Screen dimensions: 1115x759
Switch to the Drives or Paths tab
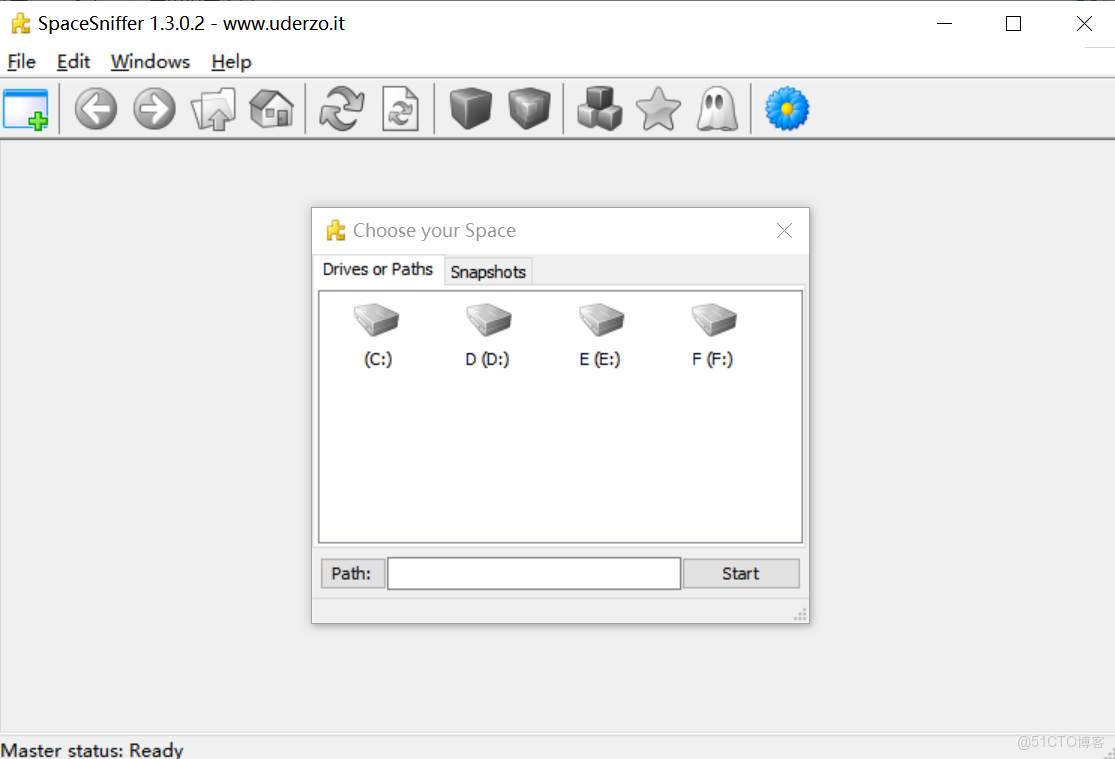[x=378, y=270]
